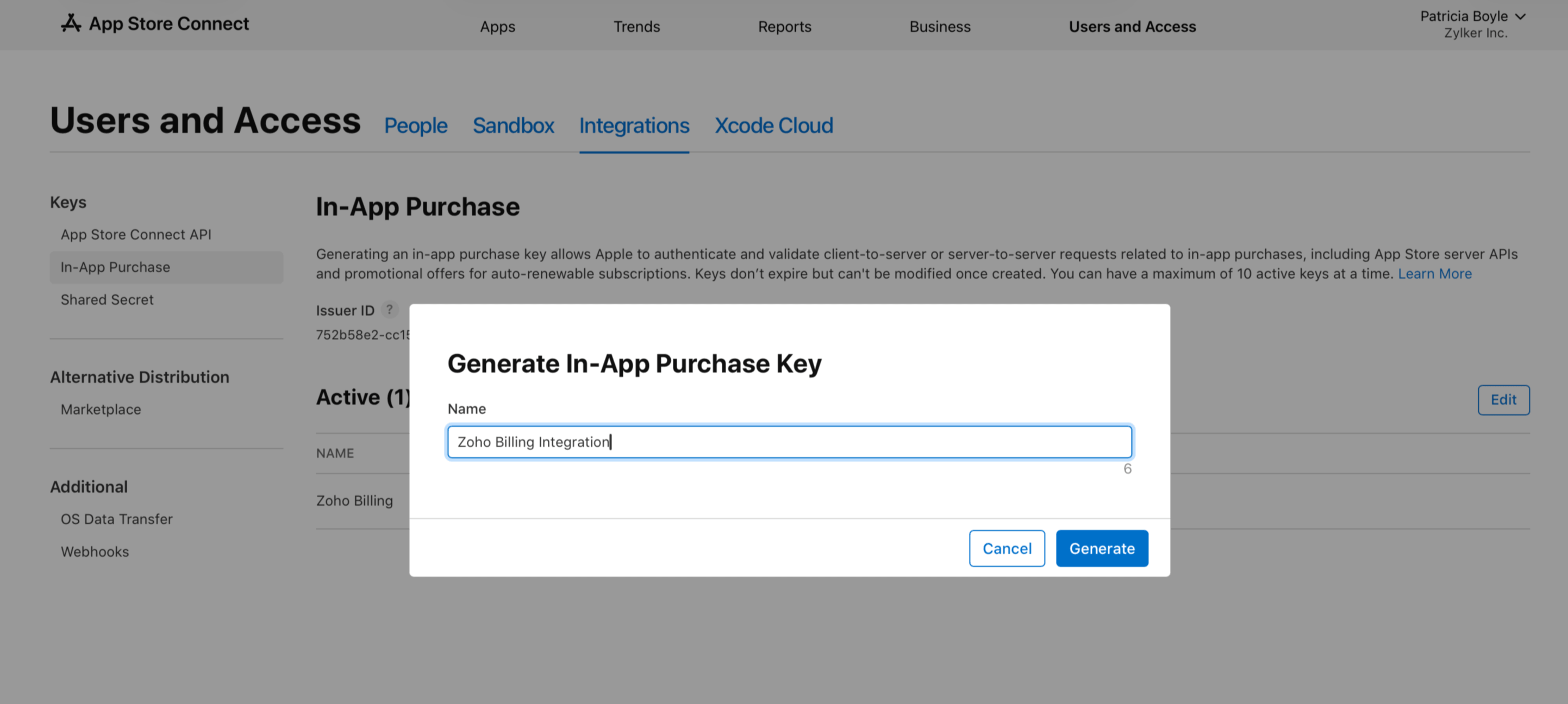The image size is (1568, 704).
Task: Switch to the Integrations tab
Action: [x=634, y=125]
